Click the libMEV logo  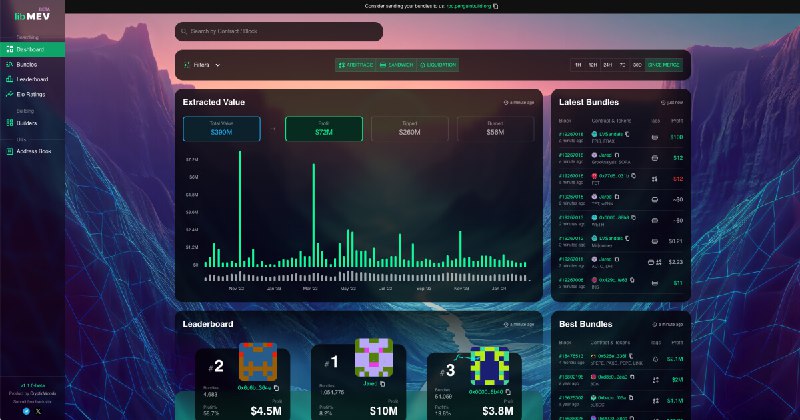[x=25, y=16]
